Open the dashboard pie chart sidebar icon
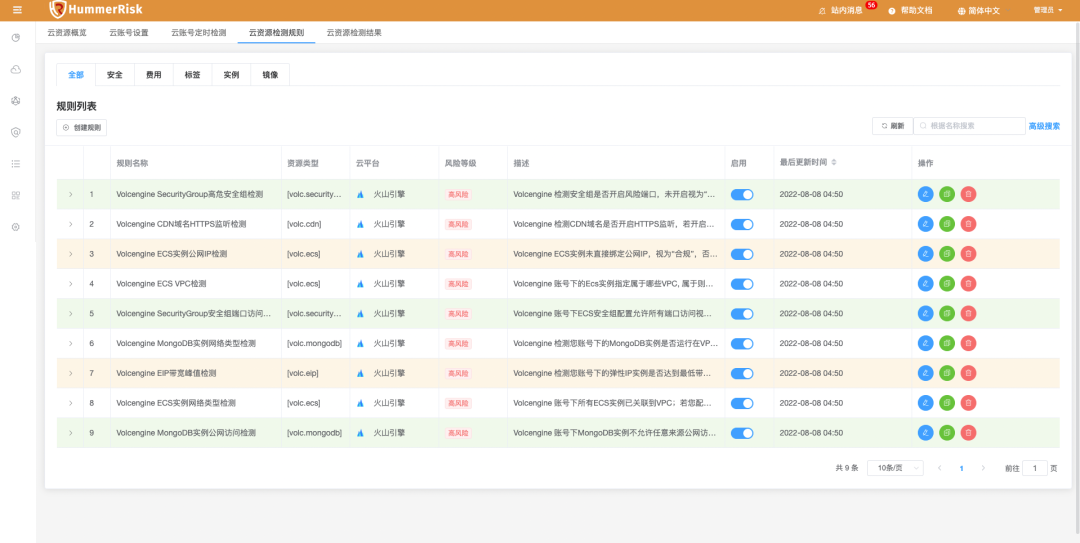Viewport: 1080px width, 543px height. pos(16,37)
